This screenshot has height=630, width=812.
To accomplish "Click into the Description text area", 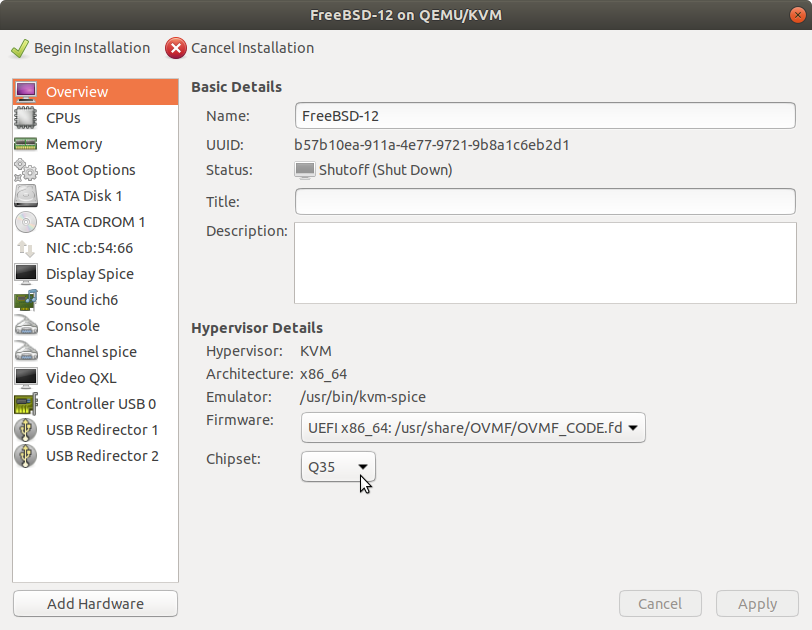I will point(545,263).
